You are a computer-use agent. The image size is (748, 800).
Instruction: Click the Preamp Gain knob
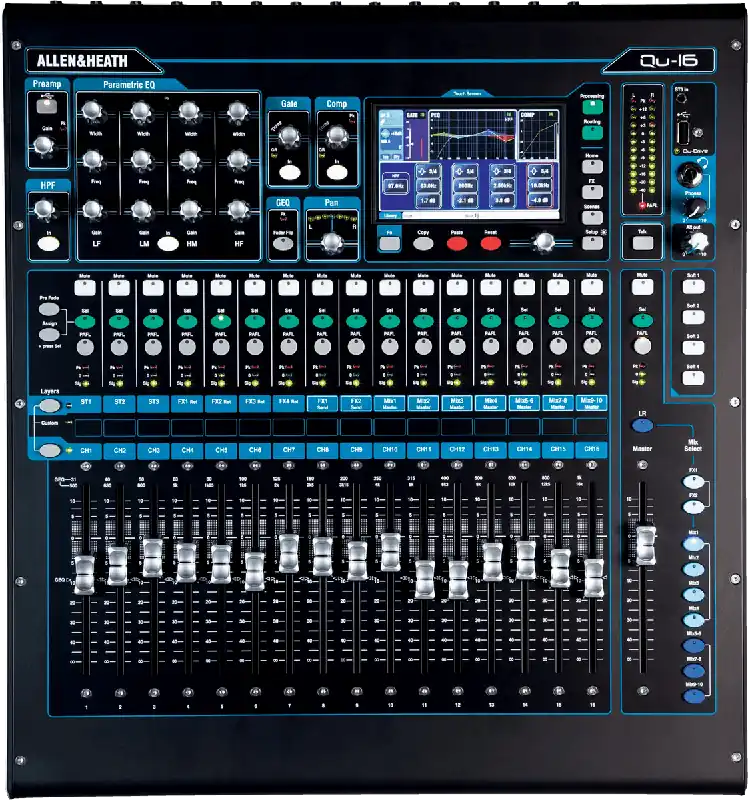(x=44, y=146)
